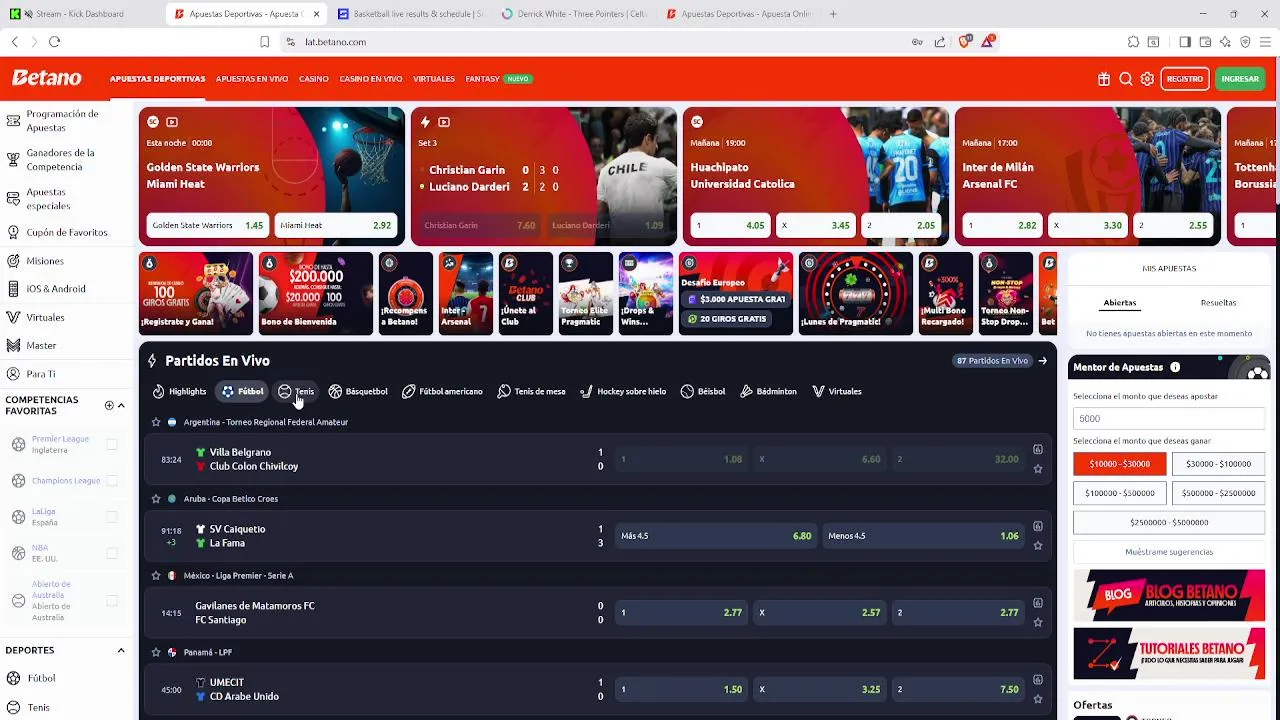Click the Brave Rewards triangle icon
This screenshot has height=720, width=1280.
[989, 42]
